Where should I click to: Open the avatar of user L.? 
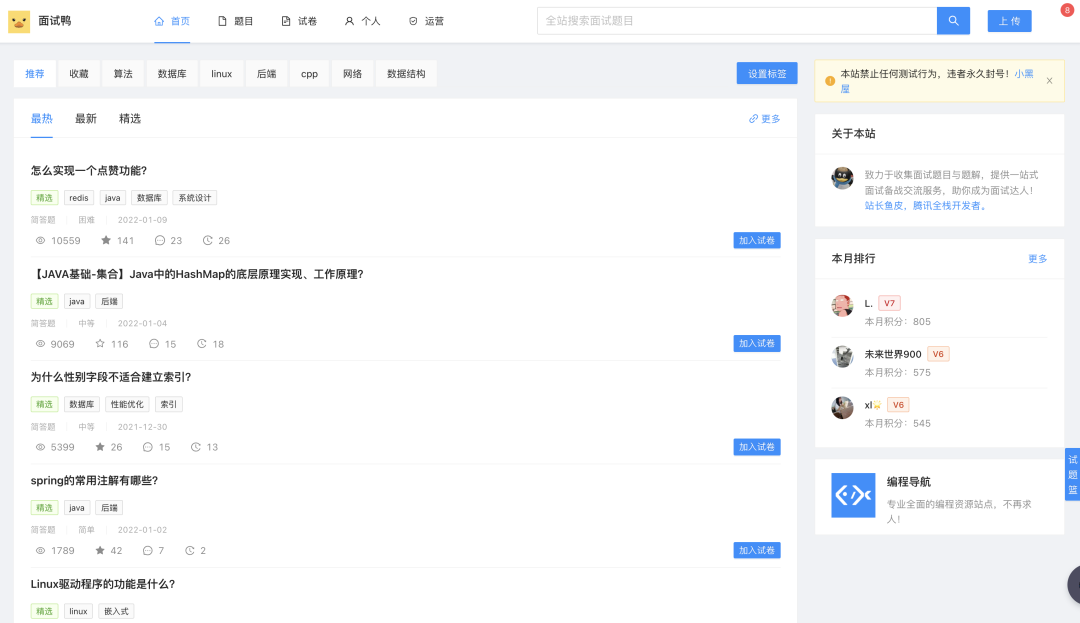tap(842, 305)
